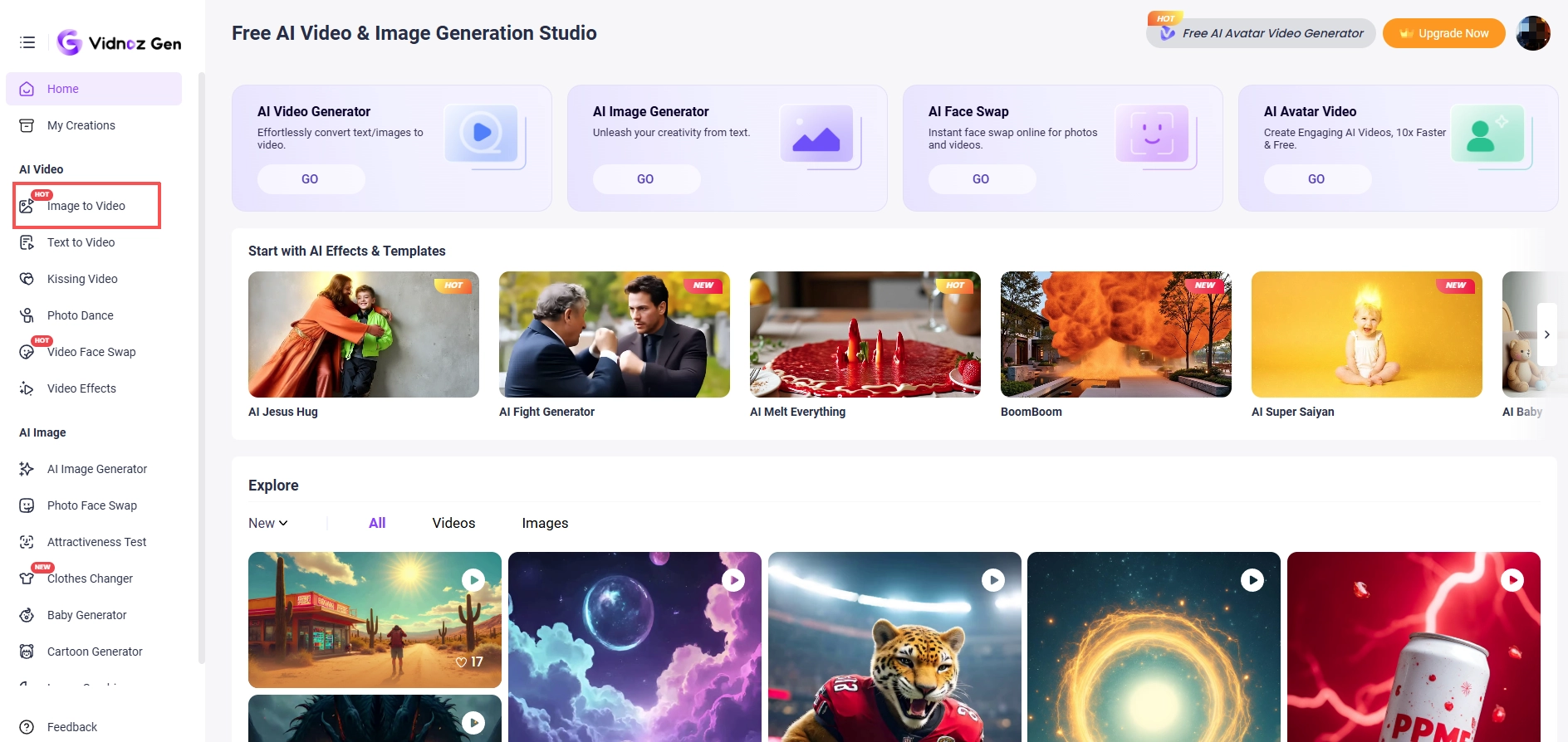Play the glowing golden ring video

tap(1252, 580)
